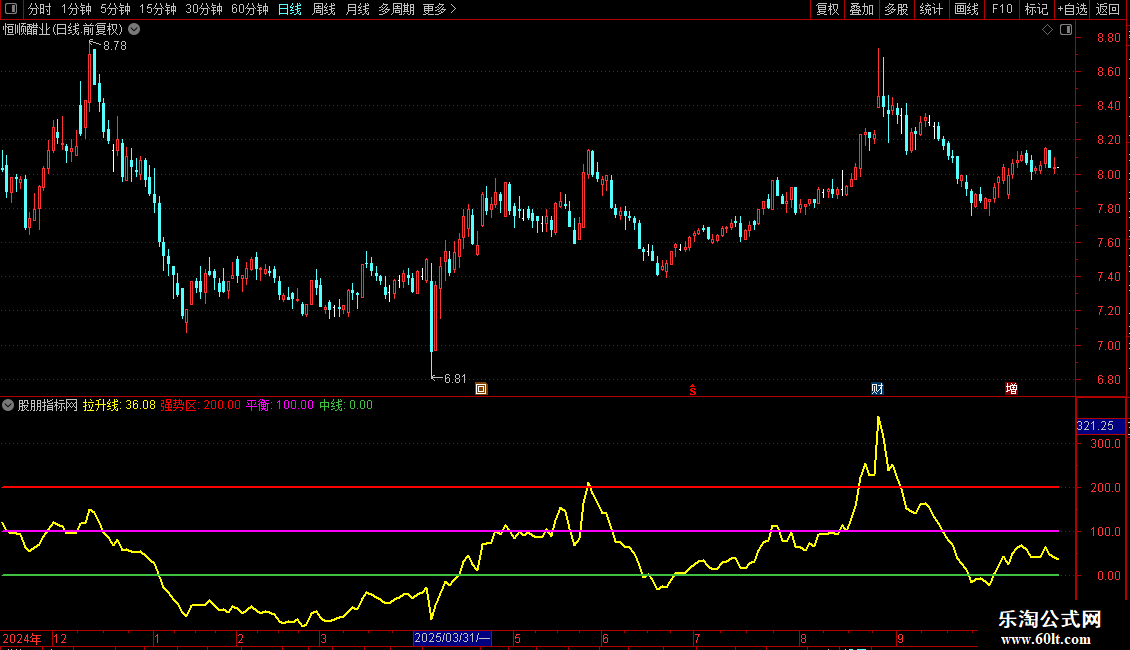The image size is (1130, 650).
Task: Switch to 月线 monthly chart
Action: 357,9
